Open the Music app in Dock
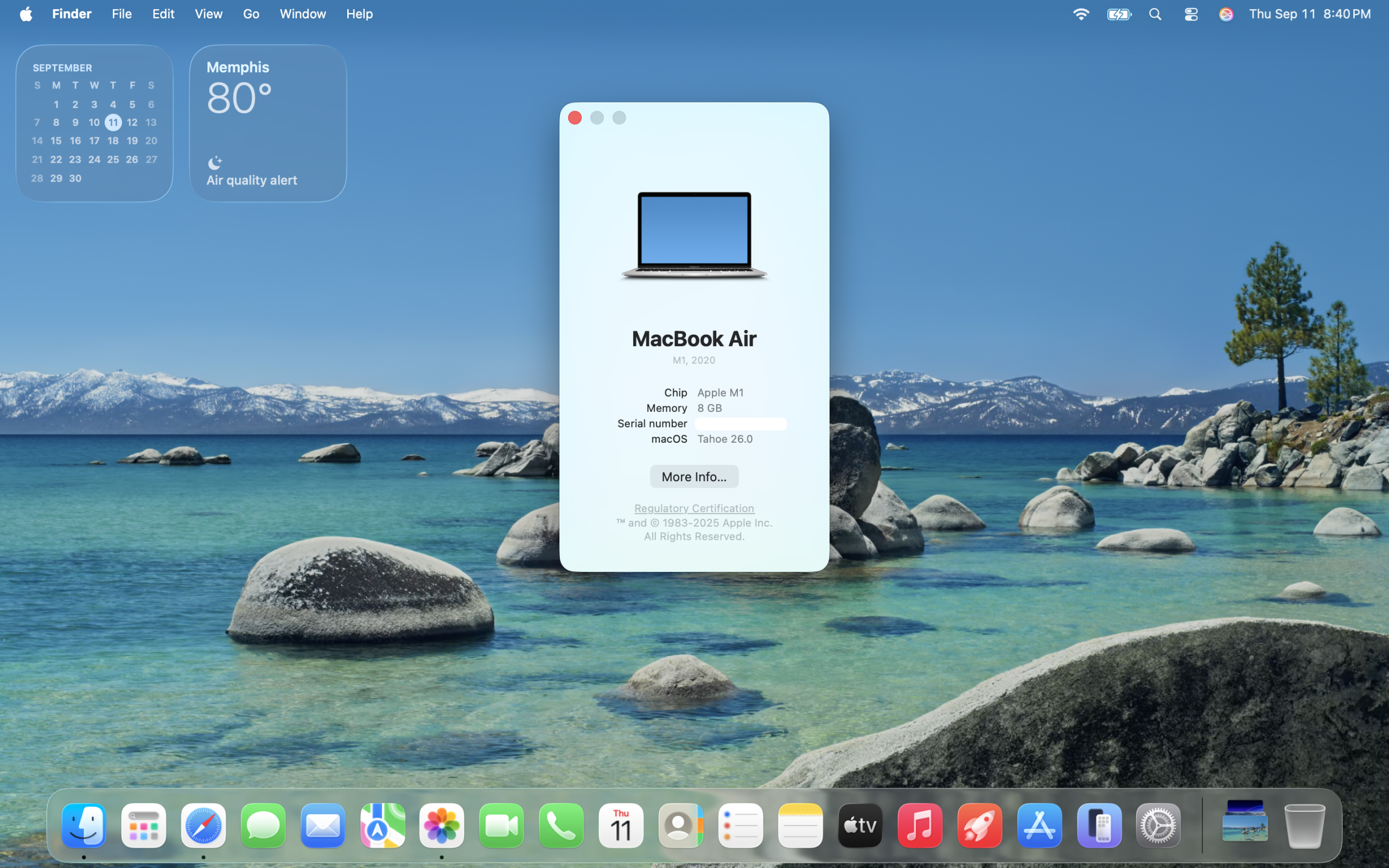Viewport: 1389px width, 868px height. pyautogui.click(x=920, y=826)
